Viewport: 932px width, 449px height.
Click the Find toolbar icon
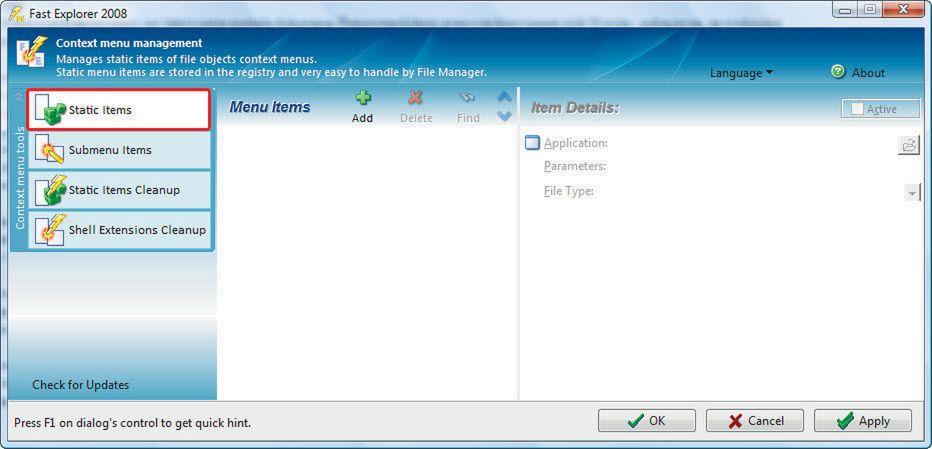[468, 98]
